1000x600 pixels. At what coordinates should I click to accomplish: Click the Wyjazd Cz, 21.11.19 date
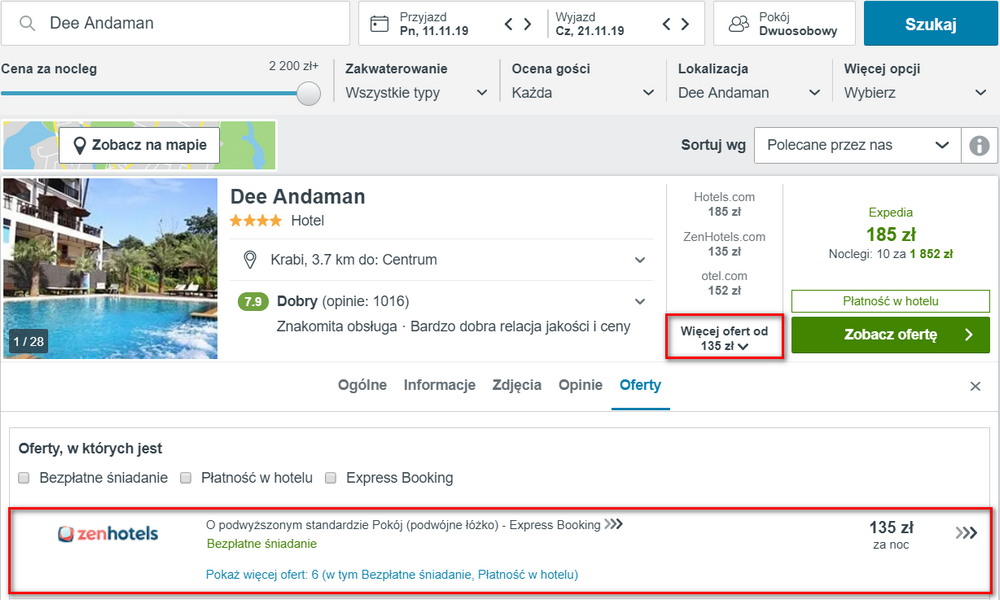(x=589, y=24)
